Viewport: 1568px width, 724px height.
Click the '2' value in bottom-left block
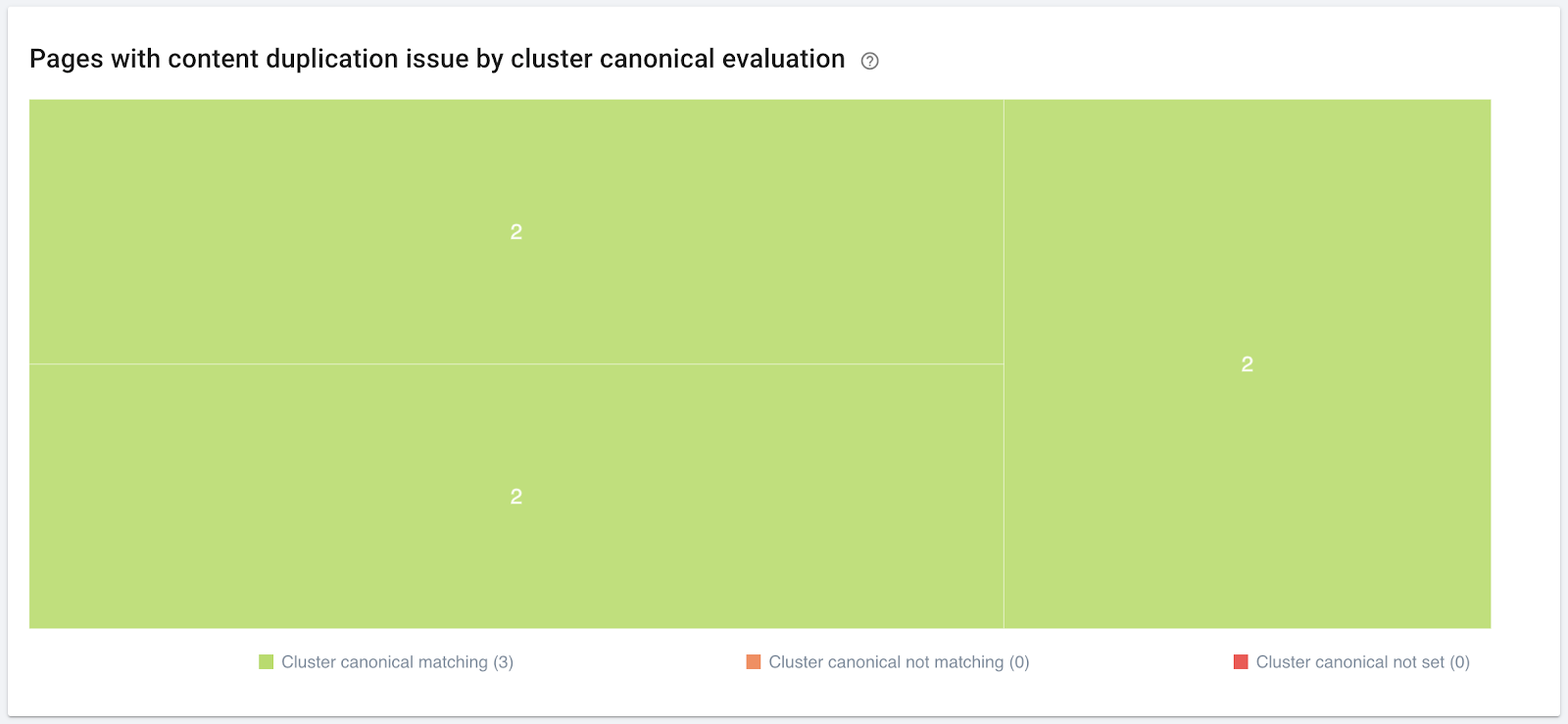click(x=516, y=497)
